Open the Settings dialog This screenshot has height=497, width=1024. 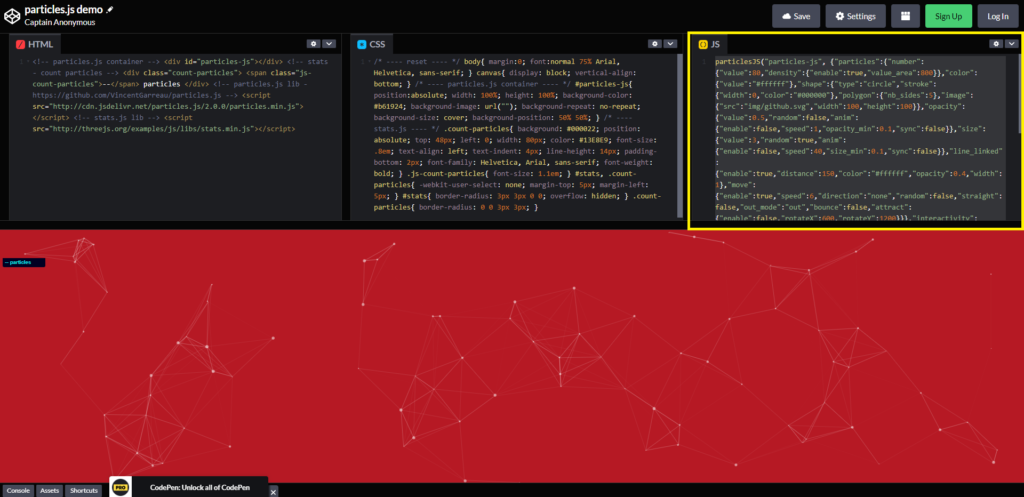coord(856,16)
